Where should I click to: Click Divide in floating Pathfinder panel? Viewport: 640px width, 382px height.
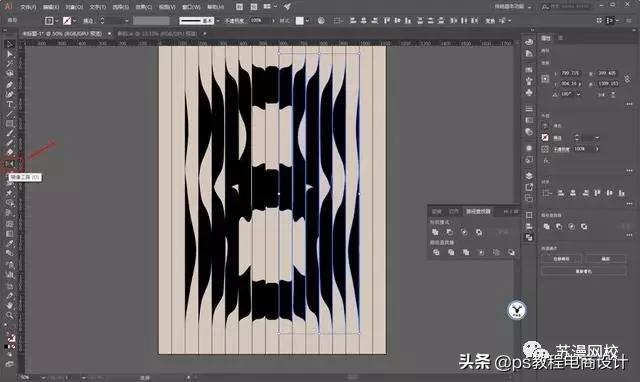(x=436, y=252)
